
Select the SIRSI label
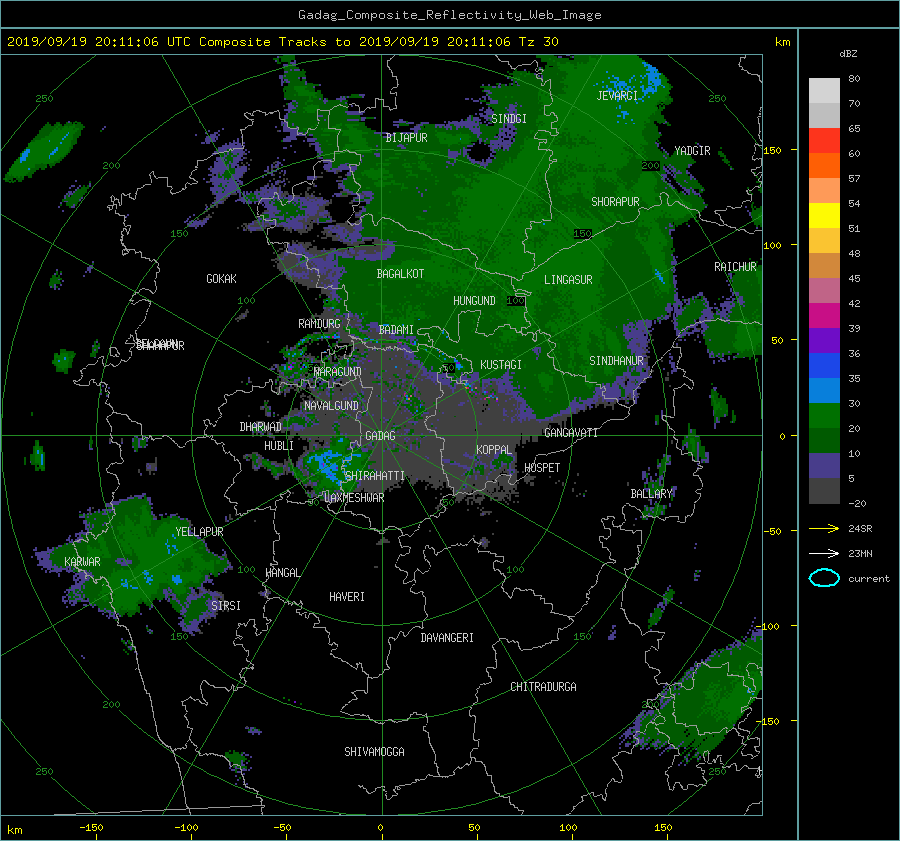tap(226, 606)
